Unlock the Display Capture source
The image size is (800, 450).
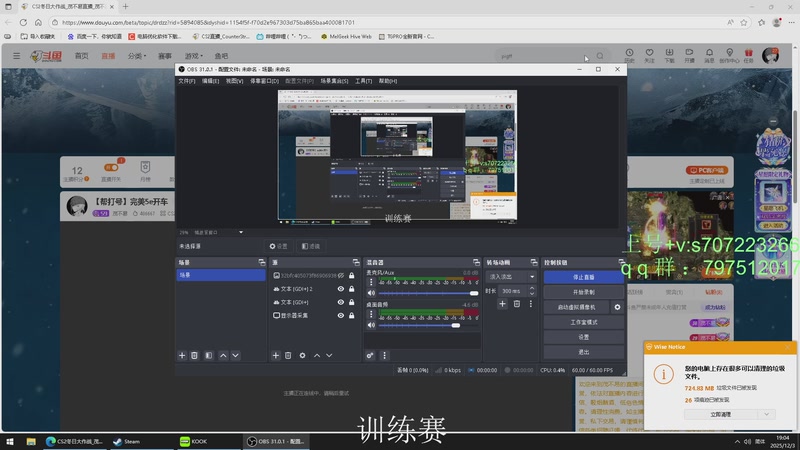[x=352, y=315]
